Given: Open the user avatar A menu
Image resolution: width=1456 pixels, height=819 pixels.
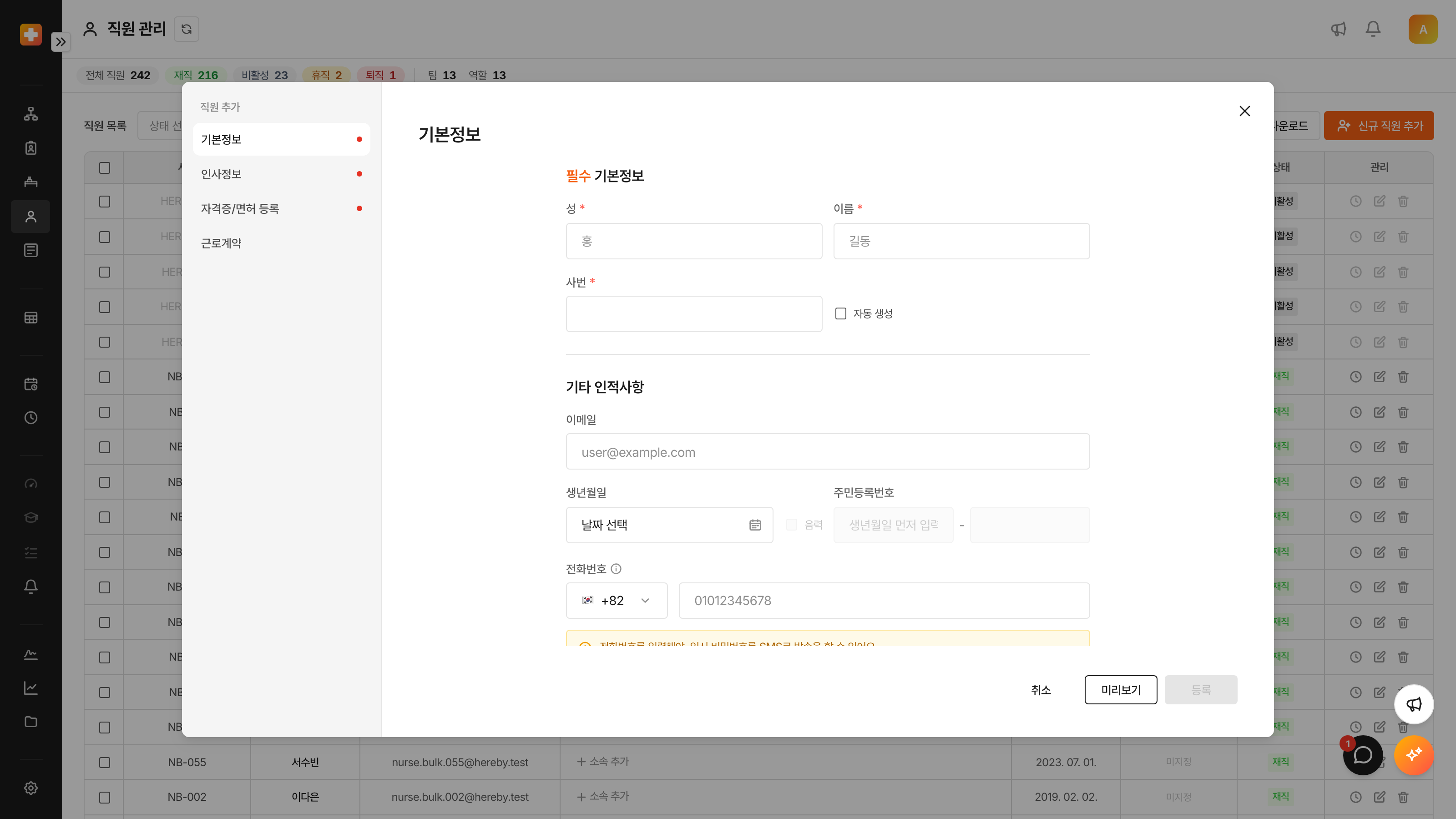Looking at the screenshot, I should (x=1423, y=30).
